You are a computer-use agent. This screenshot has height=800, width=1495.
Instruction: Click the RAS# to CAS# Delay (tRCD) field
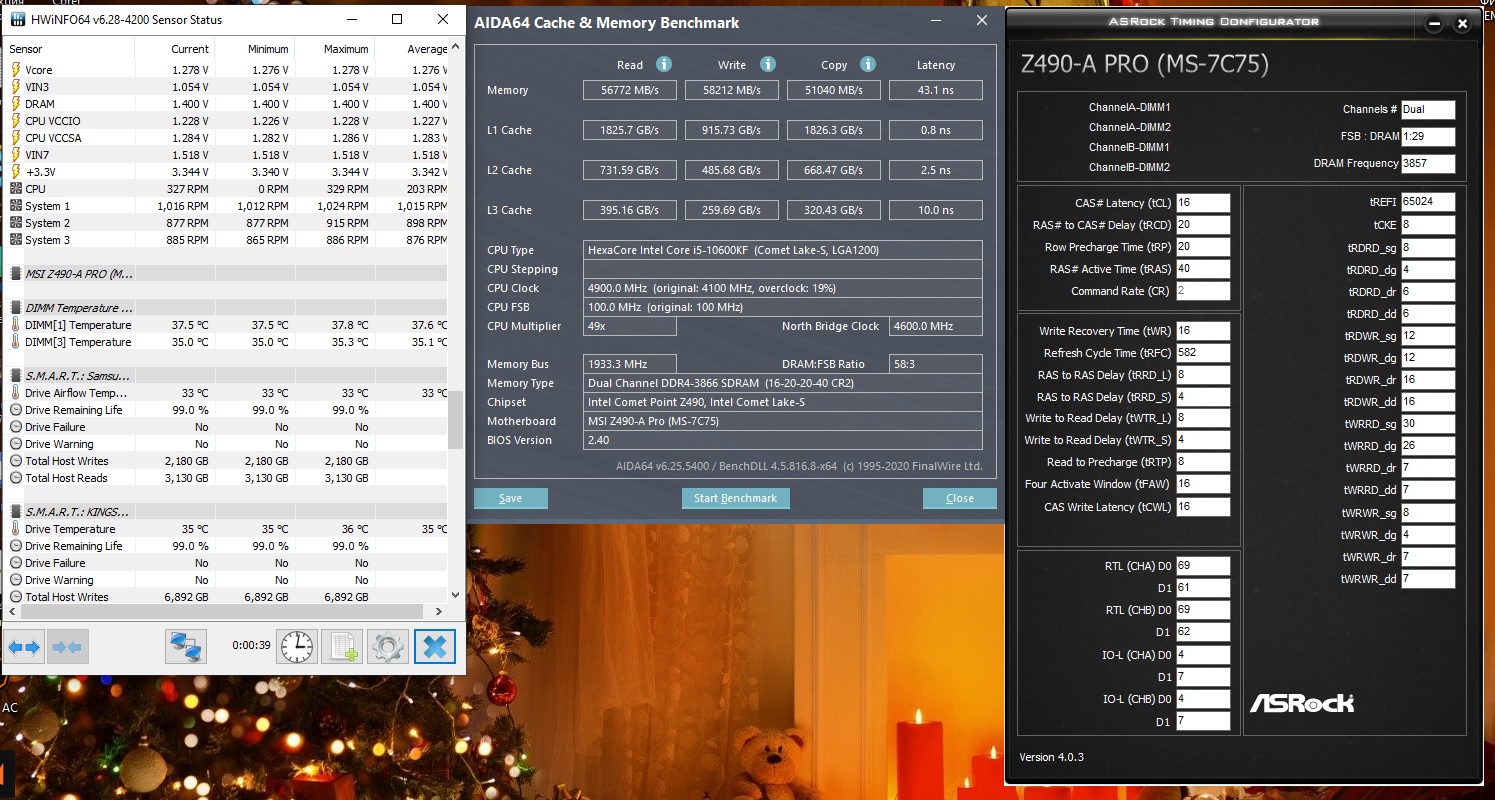[1203, 224]
